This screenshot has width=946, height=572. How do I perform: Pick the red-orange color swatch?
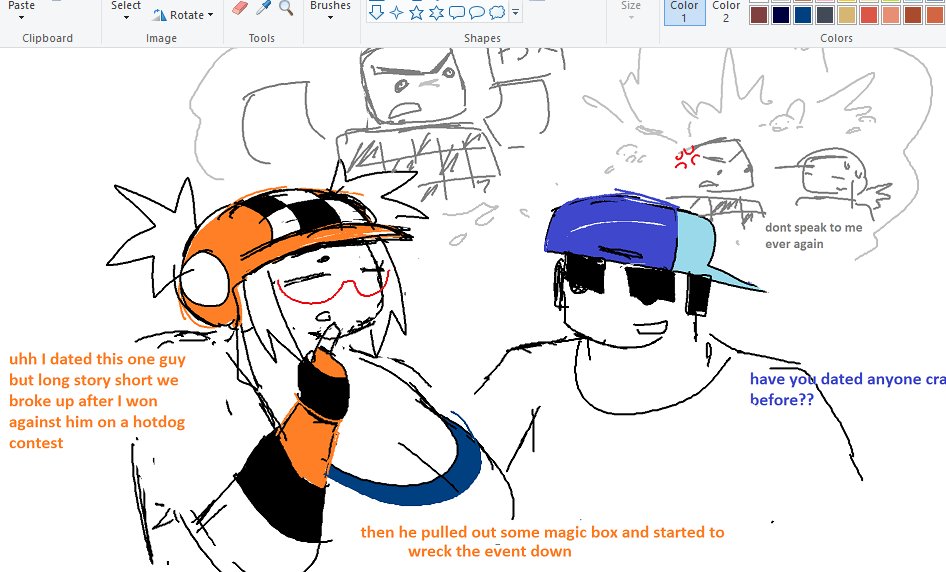tap(869, 16)
